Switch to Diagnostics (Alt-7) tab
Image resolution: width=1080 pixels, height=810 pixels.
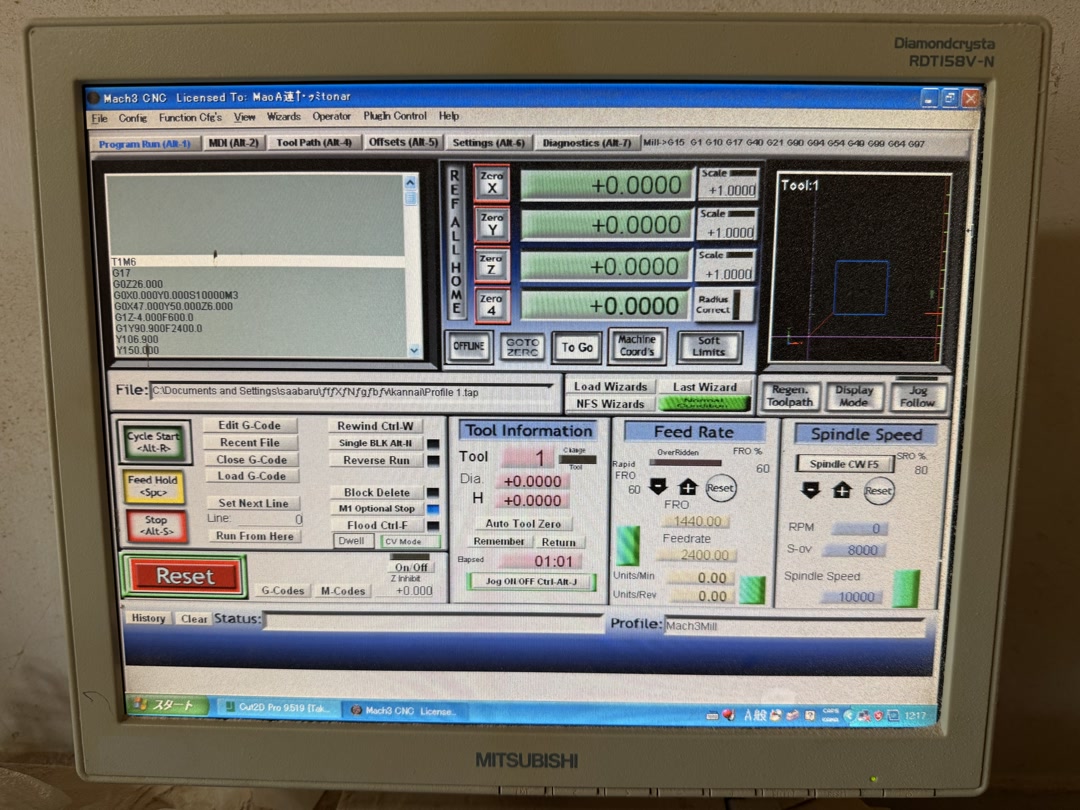pos(586,143)
